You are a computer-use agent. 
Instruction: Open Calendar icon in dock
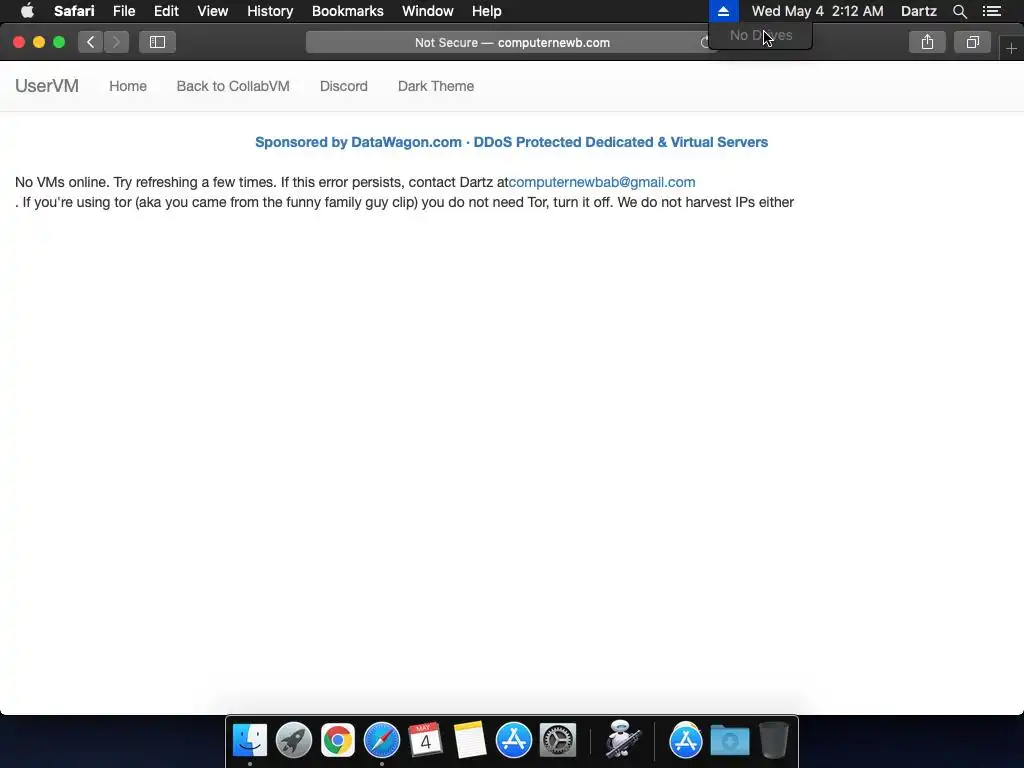pos(426,740)
